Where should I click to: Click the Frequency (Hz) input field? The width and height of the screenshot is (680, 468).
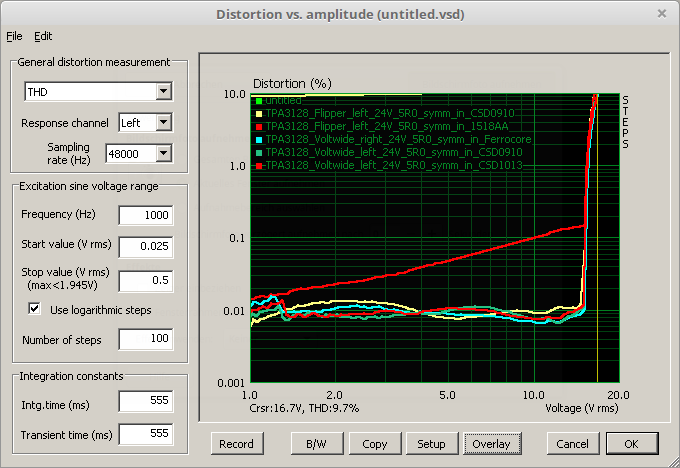(145, 216)
